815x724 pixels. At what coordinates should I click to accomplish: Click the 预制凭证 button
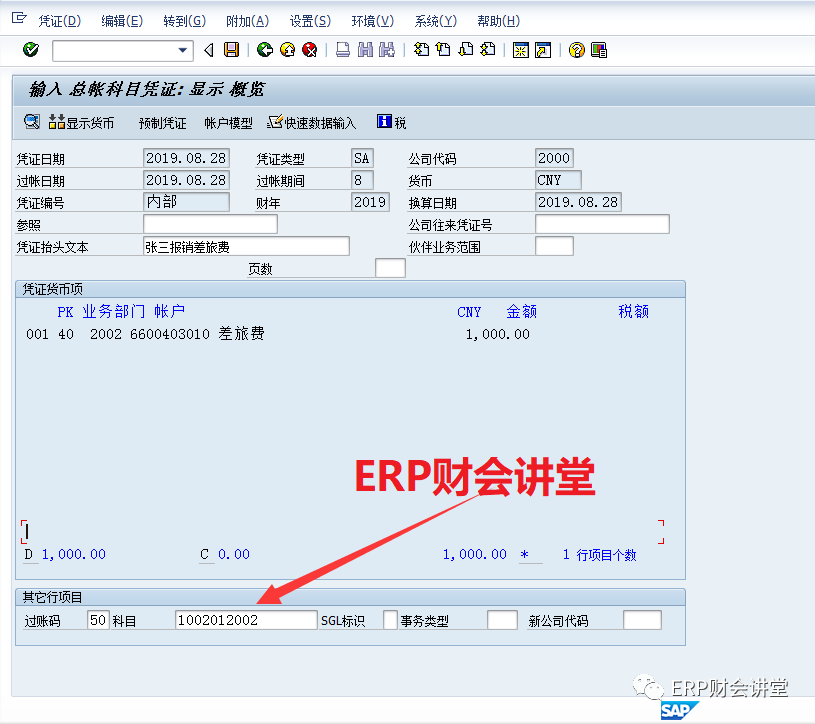click(x=162, y=123)
